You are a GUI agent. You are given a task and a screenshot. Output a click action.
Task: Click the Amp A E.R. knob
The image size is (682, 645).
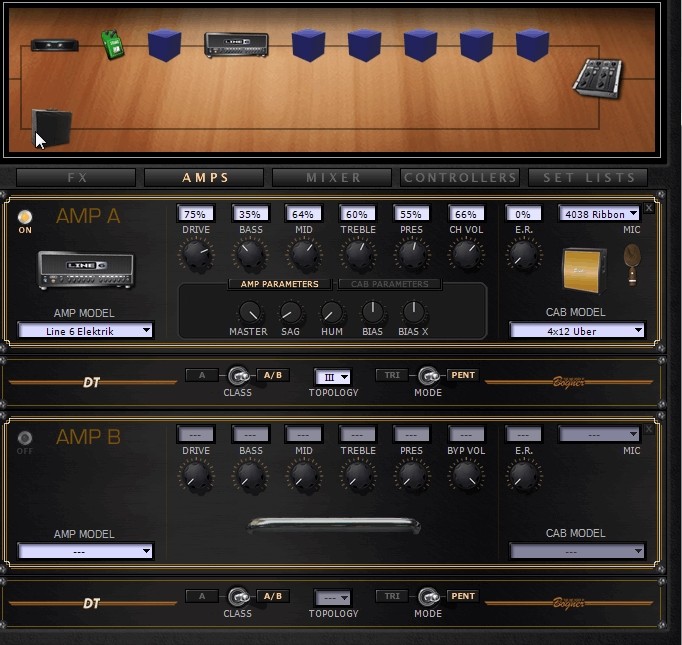[x=524, y=255]
